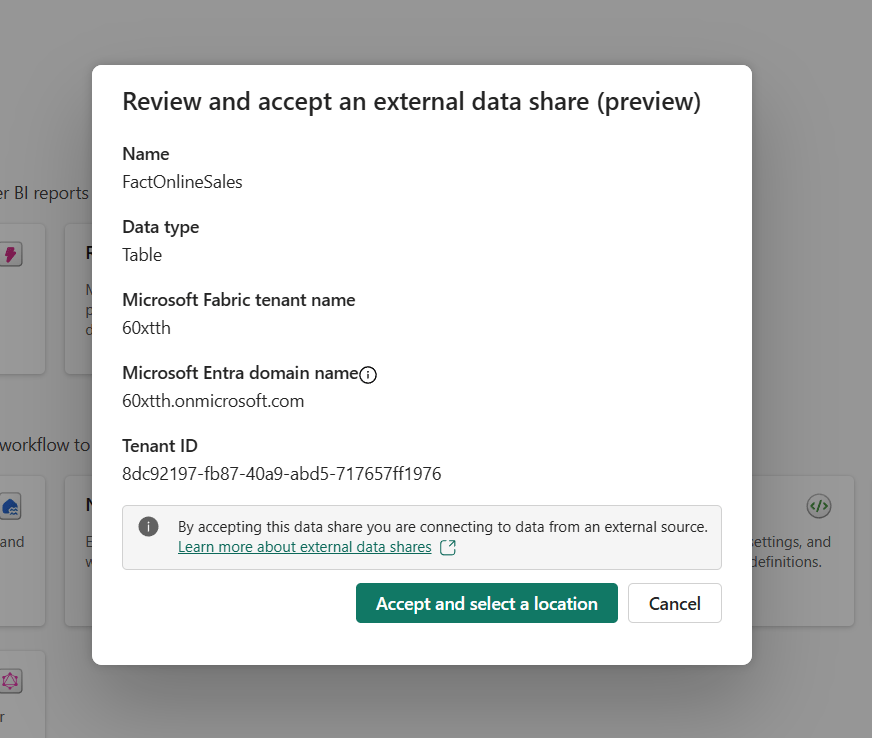This screenshot has height=738, width=872.
Task: Click the external link icon after Learn more
Action: 448,548
